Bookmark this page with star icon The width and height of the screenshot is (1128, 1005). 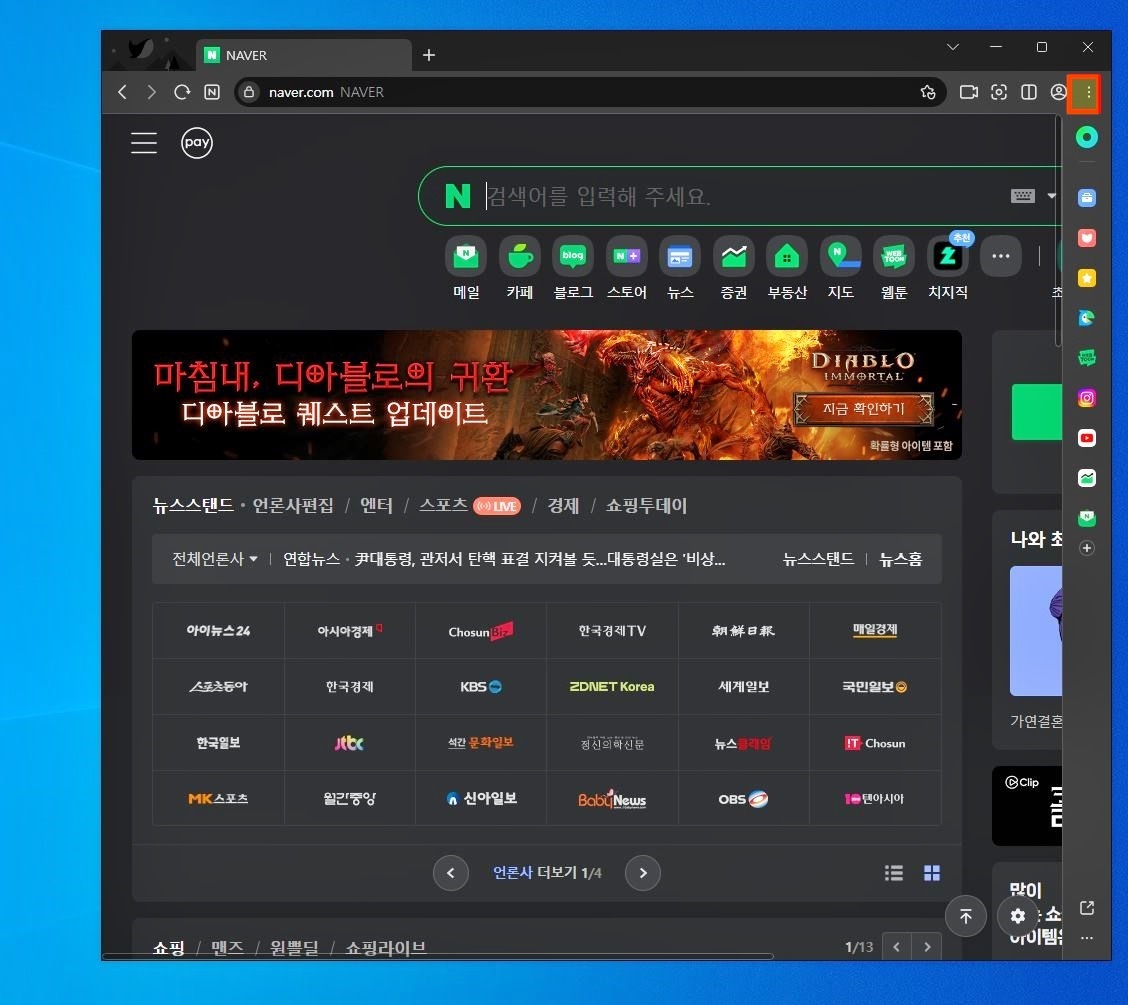click(927, 92)
